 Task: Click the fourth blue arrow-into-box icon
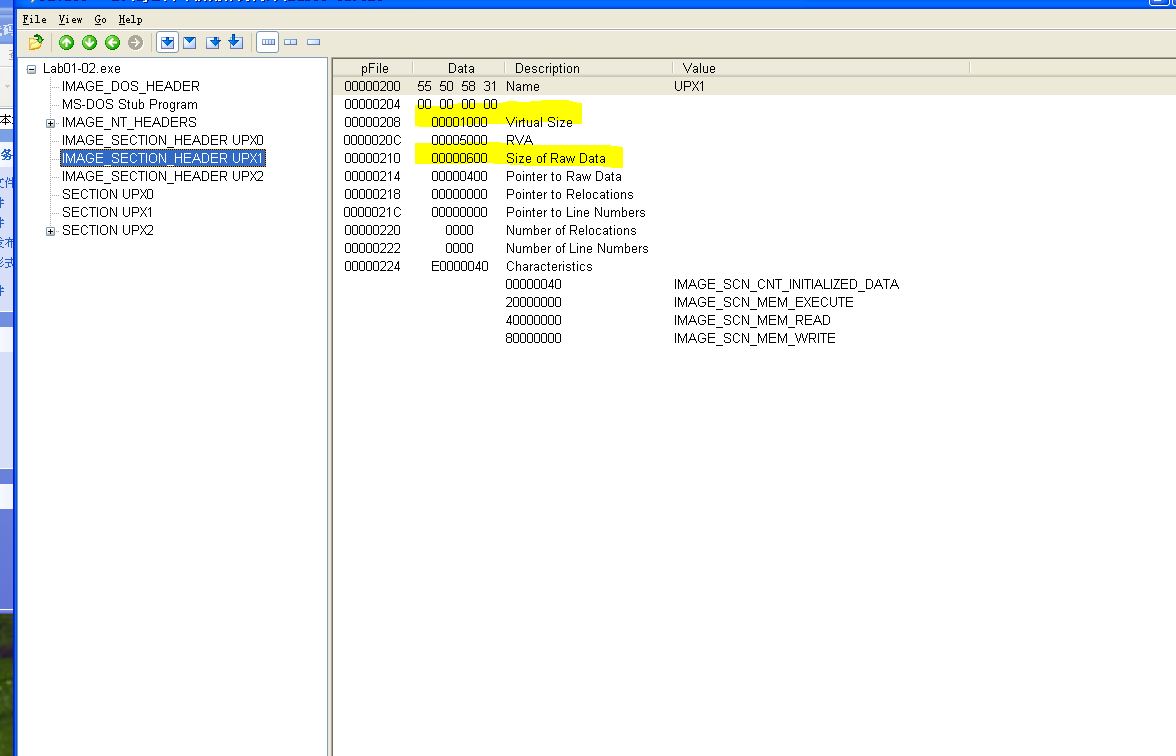tap(236, 43)
